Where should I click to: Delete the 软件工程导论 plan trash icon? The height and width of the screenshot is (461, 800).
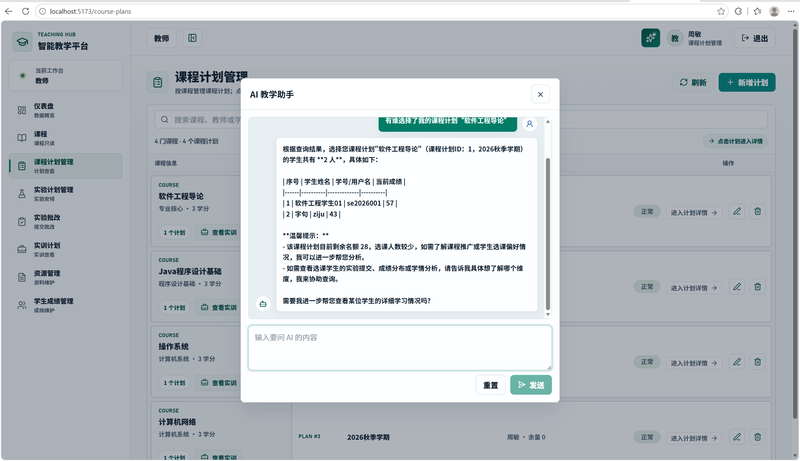tap(758, 211)
